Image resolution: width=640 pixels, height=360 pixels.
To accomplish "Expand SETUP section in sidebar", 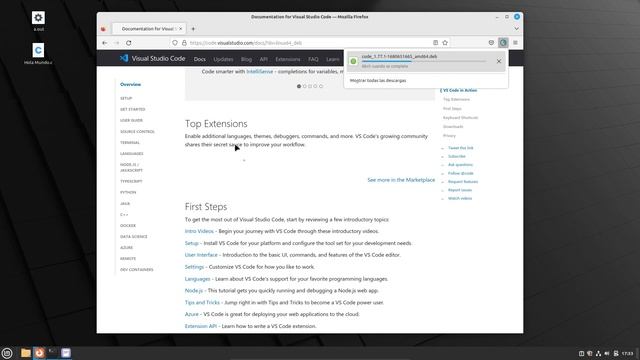I will click(126, 98).
